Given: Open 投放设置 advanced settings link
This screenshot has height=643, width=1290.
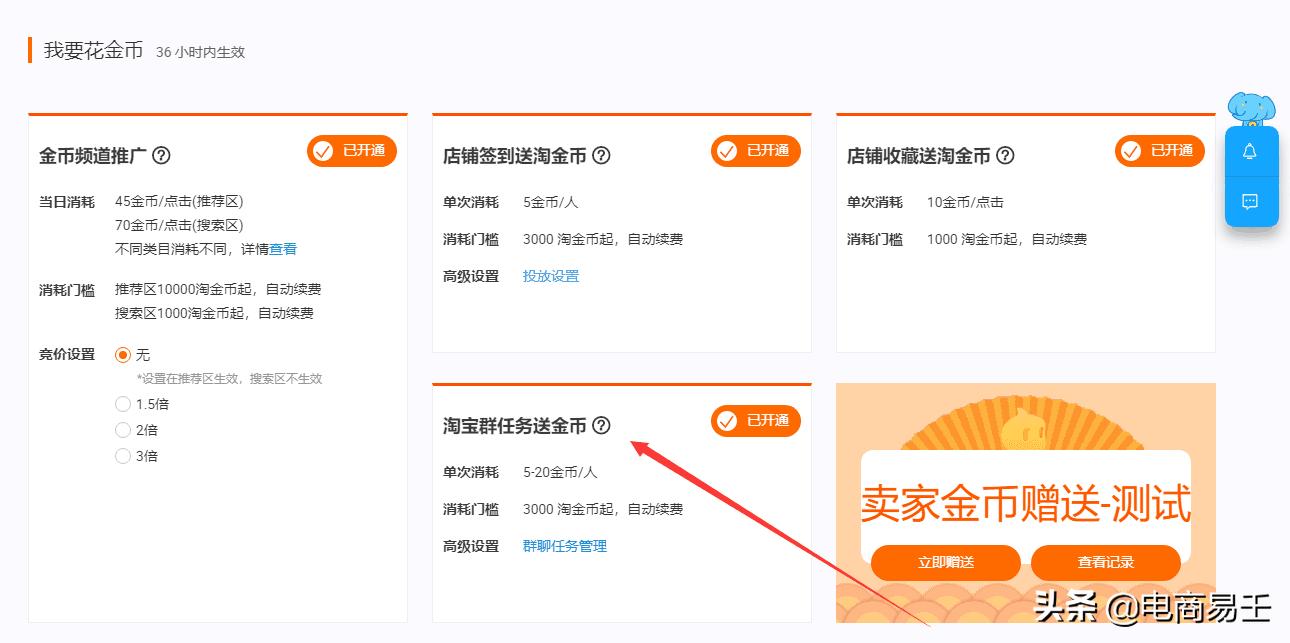Looking at the screenshot, I should 549,276.
